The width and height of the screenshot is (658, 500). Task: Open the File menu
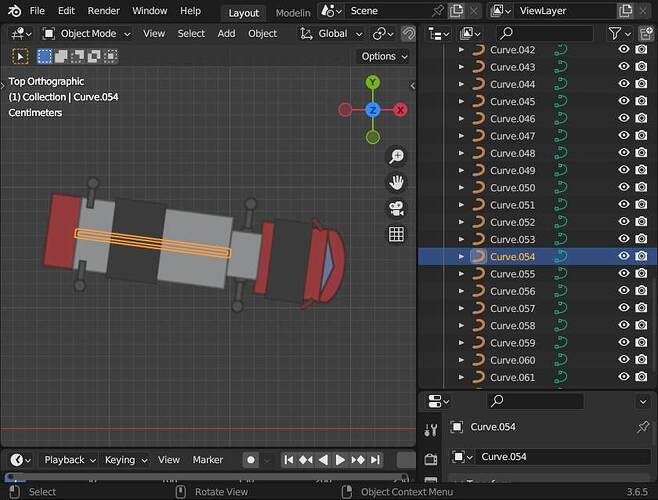coord(37,11)
